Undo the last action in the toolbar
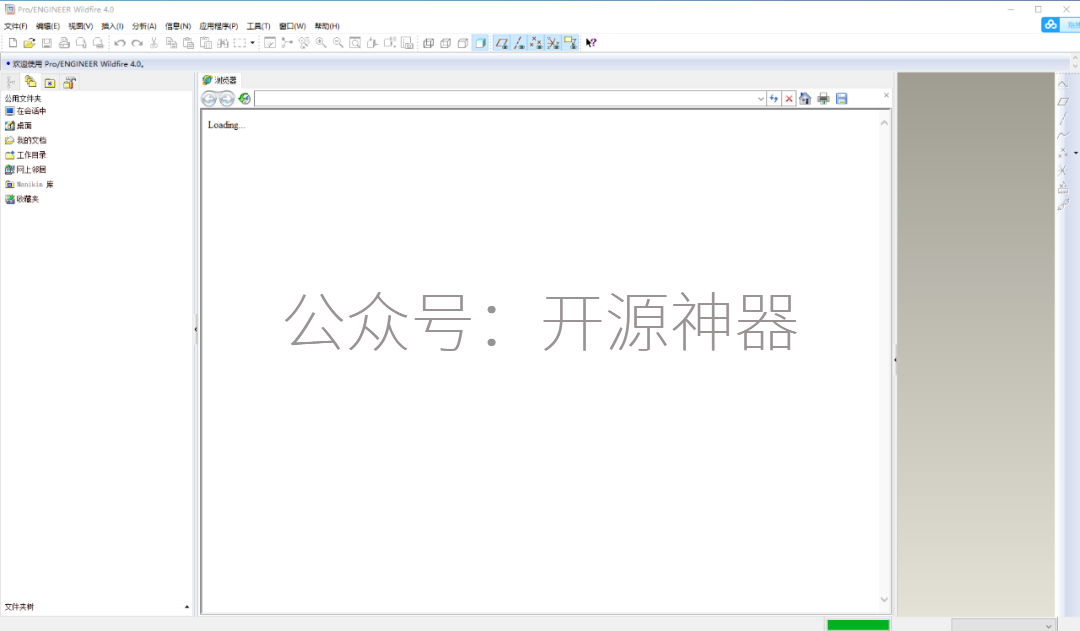 tap(120, 43)
